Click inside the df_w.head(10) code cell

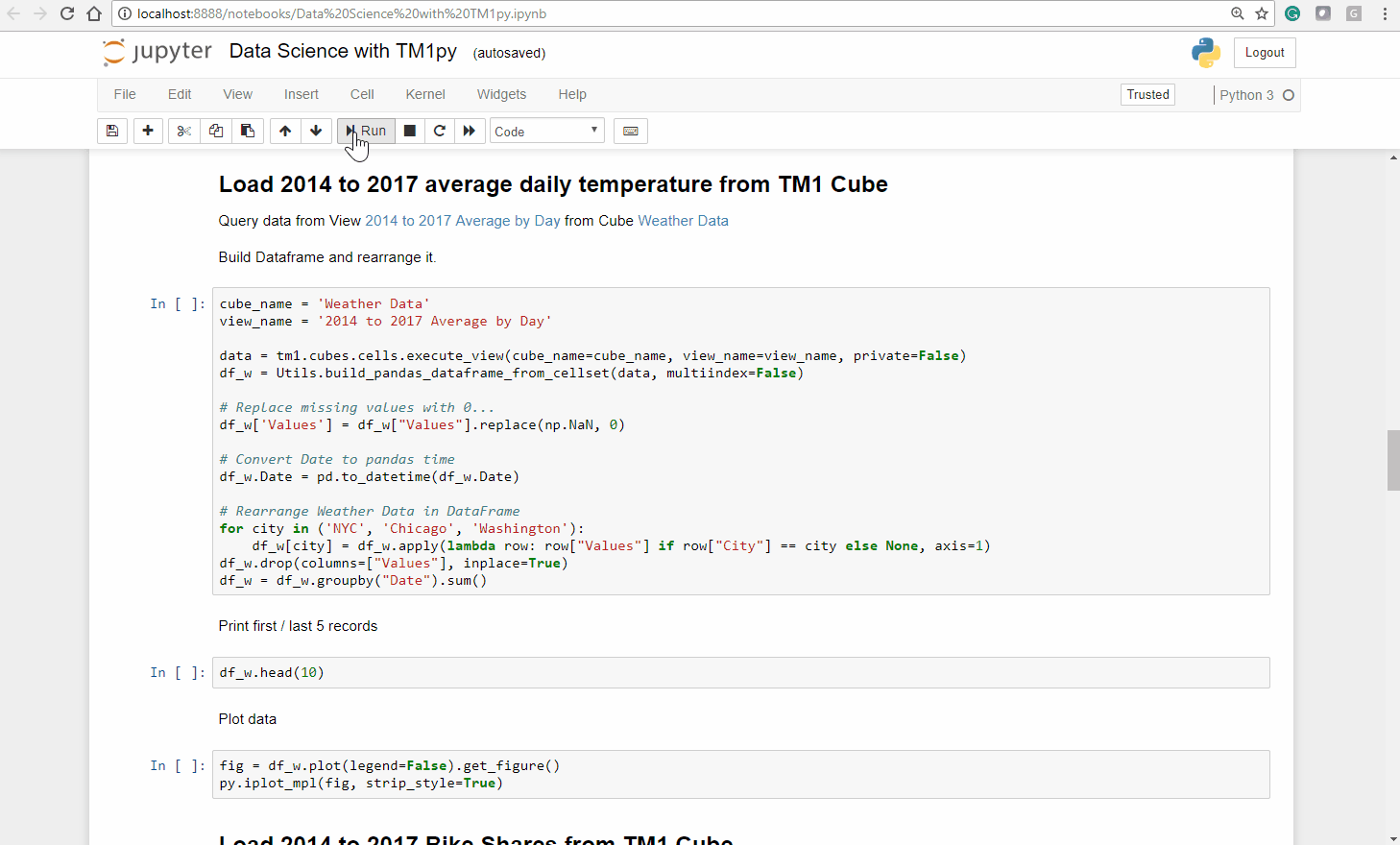tap(739, 673)
